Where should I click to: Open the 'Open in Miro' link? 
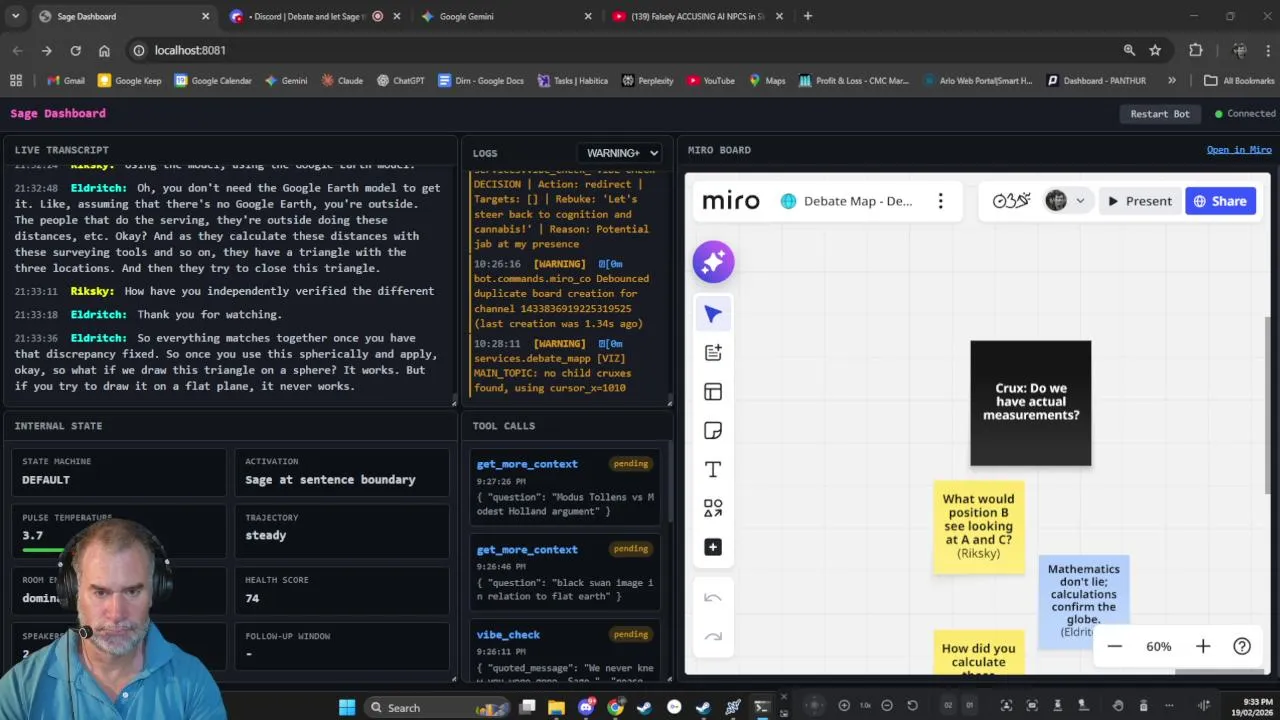click(1239, 150)
